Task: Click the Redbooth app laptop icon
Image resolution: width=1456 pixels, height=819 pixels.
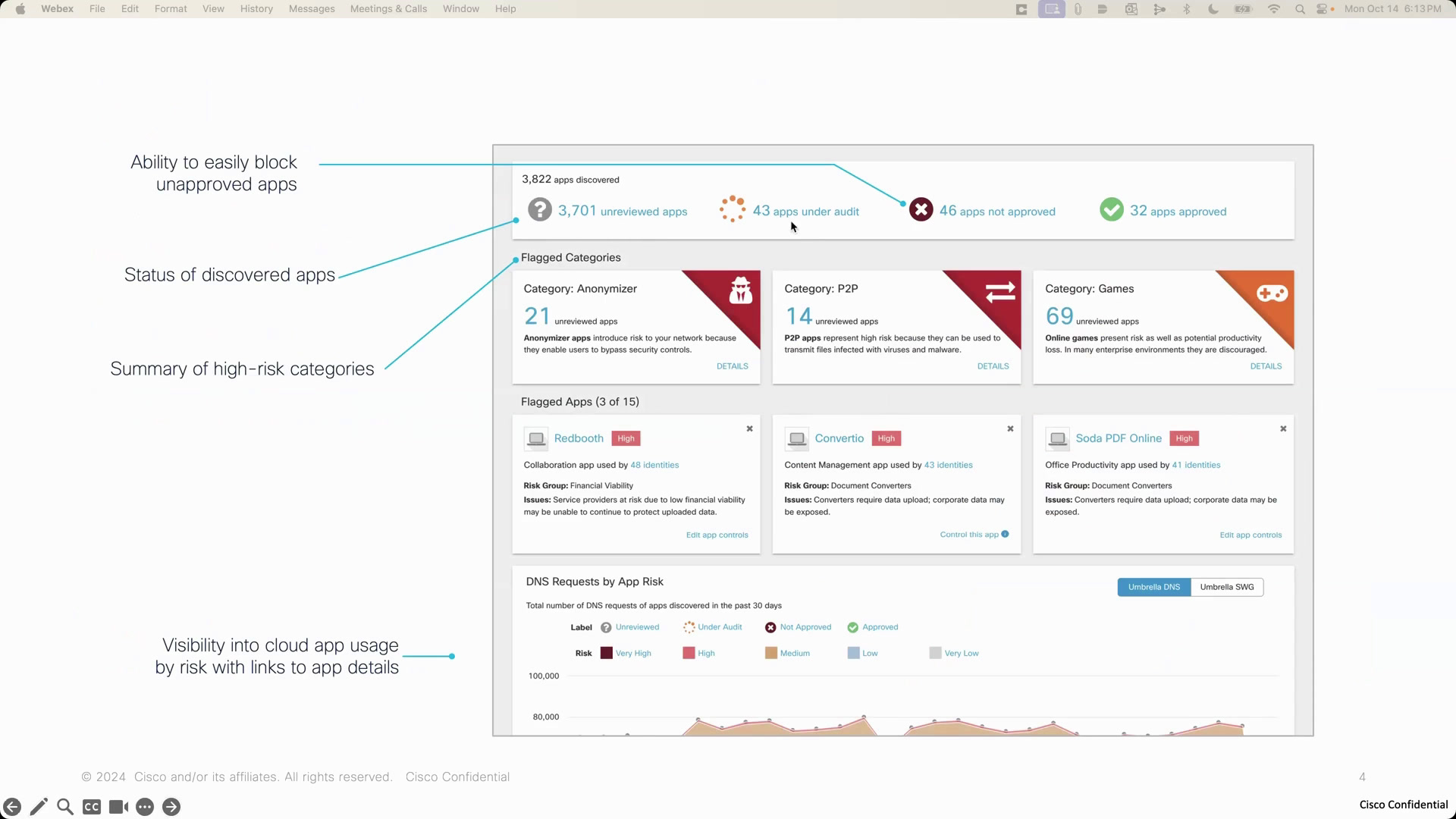Action: (x=536, y=438)
